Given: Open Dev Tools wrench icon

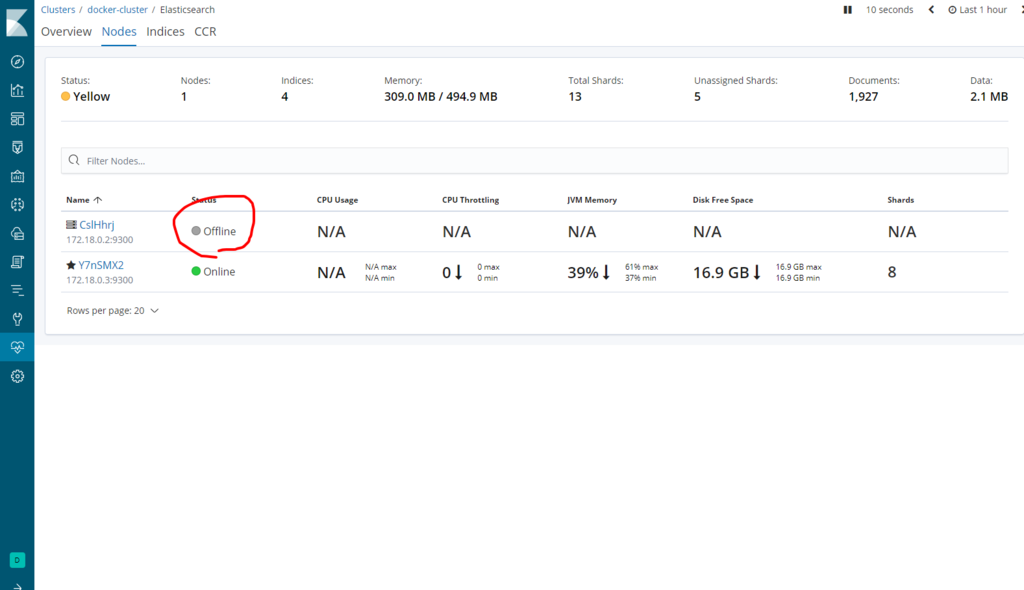Looking at the screenshot, I should [x=18, y=319].
